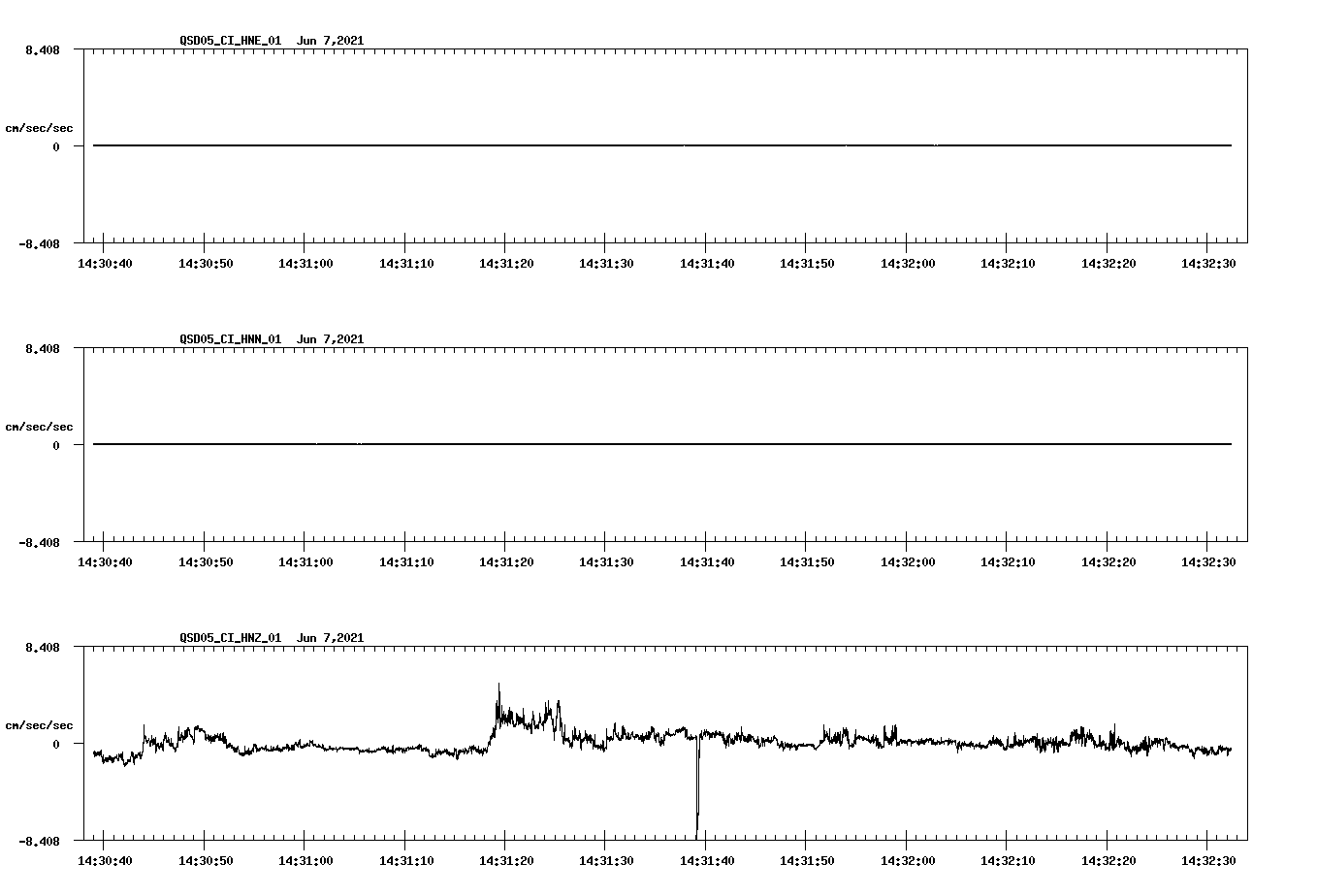Click 14:32:10 time label under HNN plot

click(x=1008, y=561)
